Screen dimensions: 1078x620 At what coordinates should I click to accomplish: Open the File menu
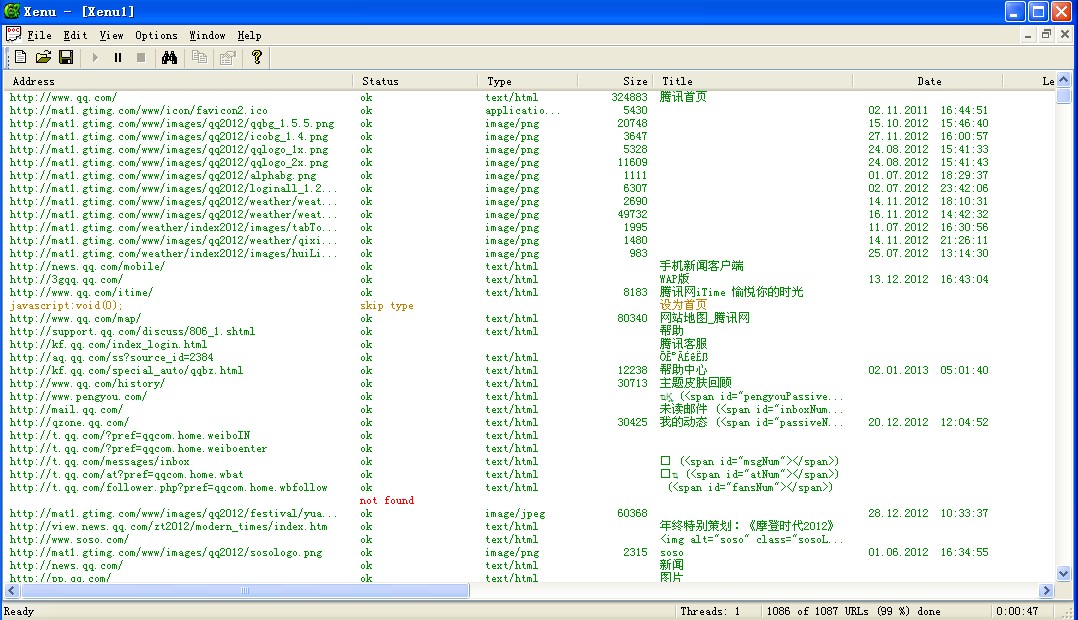click(39, 35)
